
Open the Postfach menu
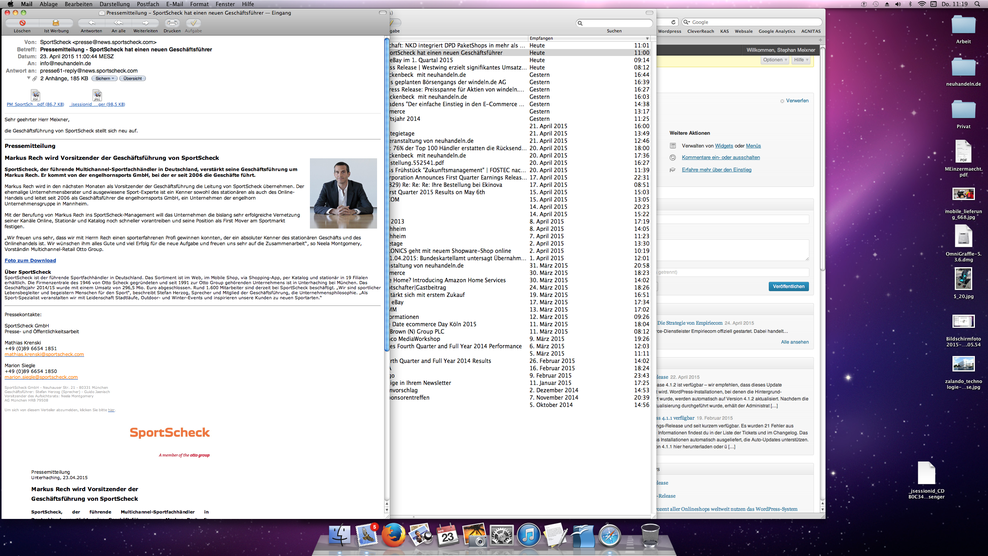pyautogui.click(x=148, y=4)
